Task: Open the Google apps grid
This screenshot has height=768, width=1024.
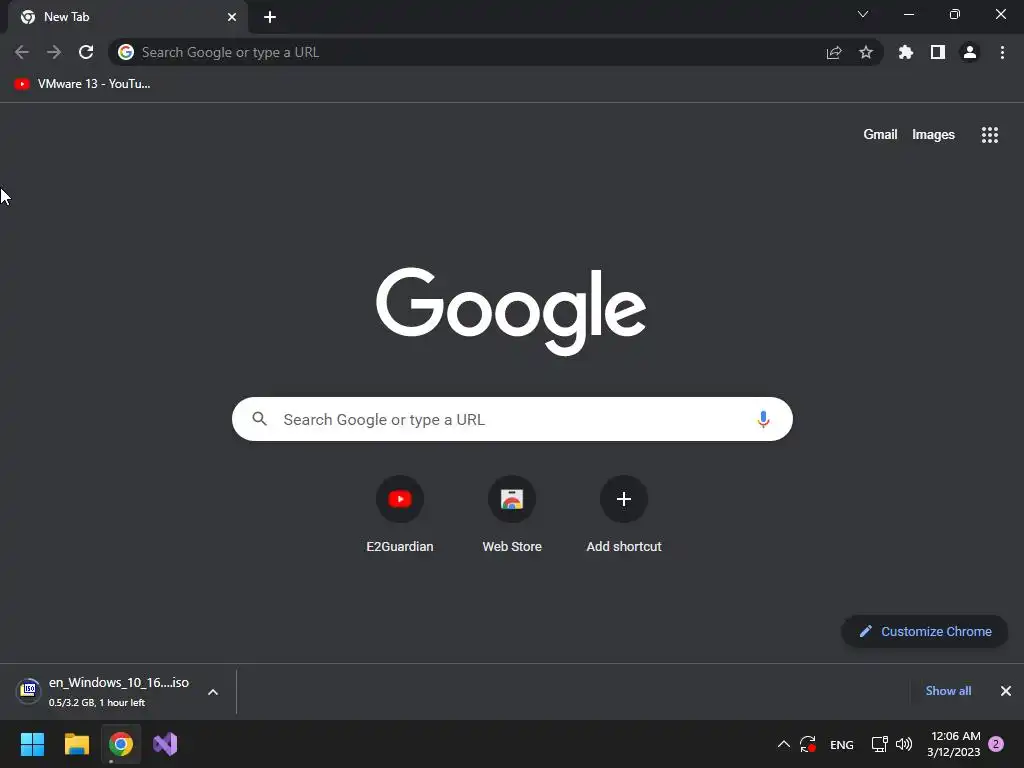Action: [x=990, y=135]
